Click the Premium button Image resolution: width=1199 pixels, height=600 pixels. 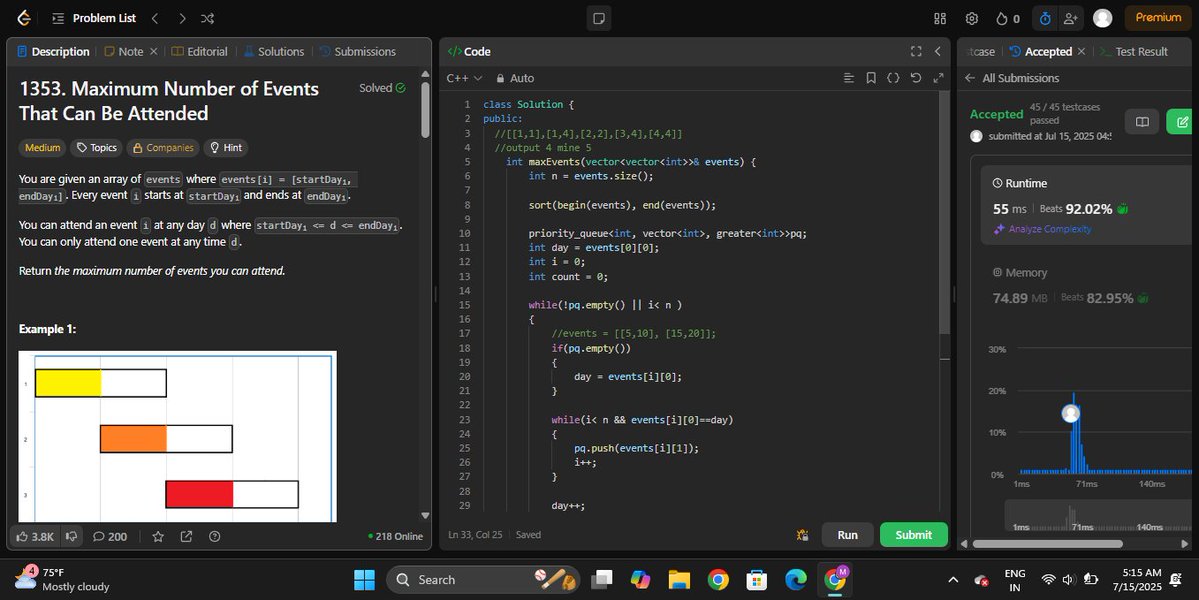point(1158,18)
